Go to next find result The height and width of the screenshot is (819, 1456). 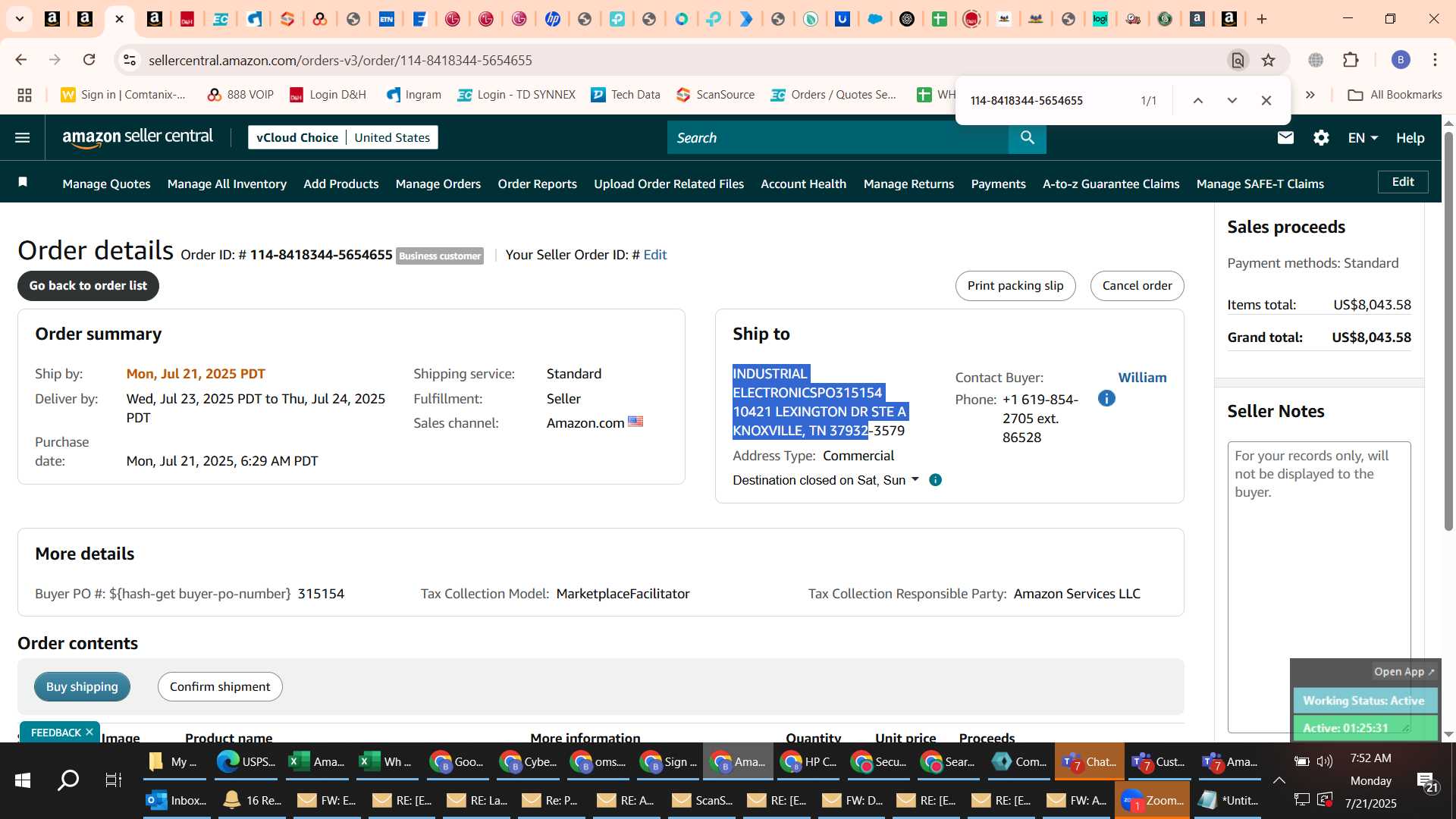[1232, 100]
